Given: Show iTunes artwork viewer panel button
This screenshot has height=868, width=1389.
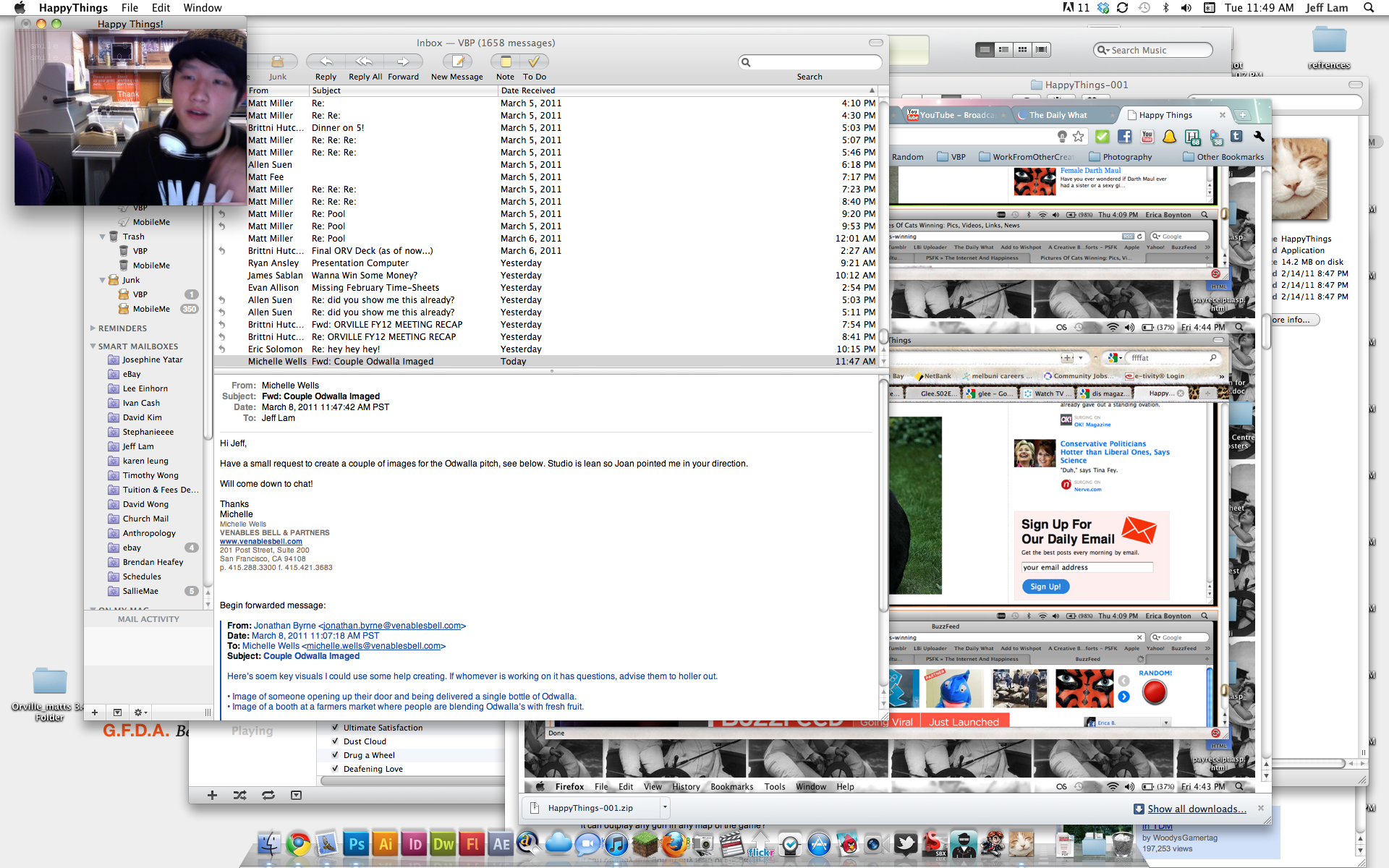Looking at the screenshot, I should (296, 795).
